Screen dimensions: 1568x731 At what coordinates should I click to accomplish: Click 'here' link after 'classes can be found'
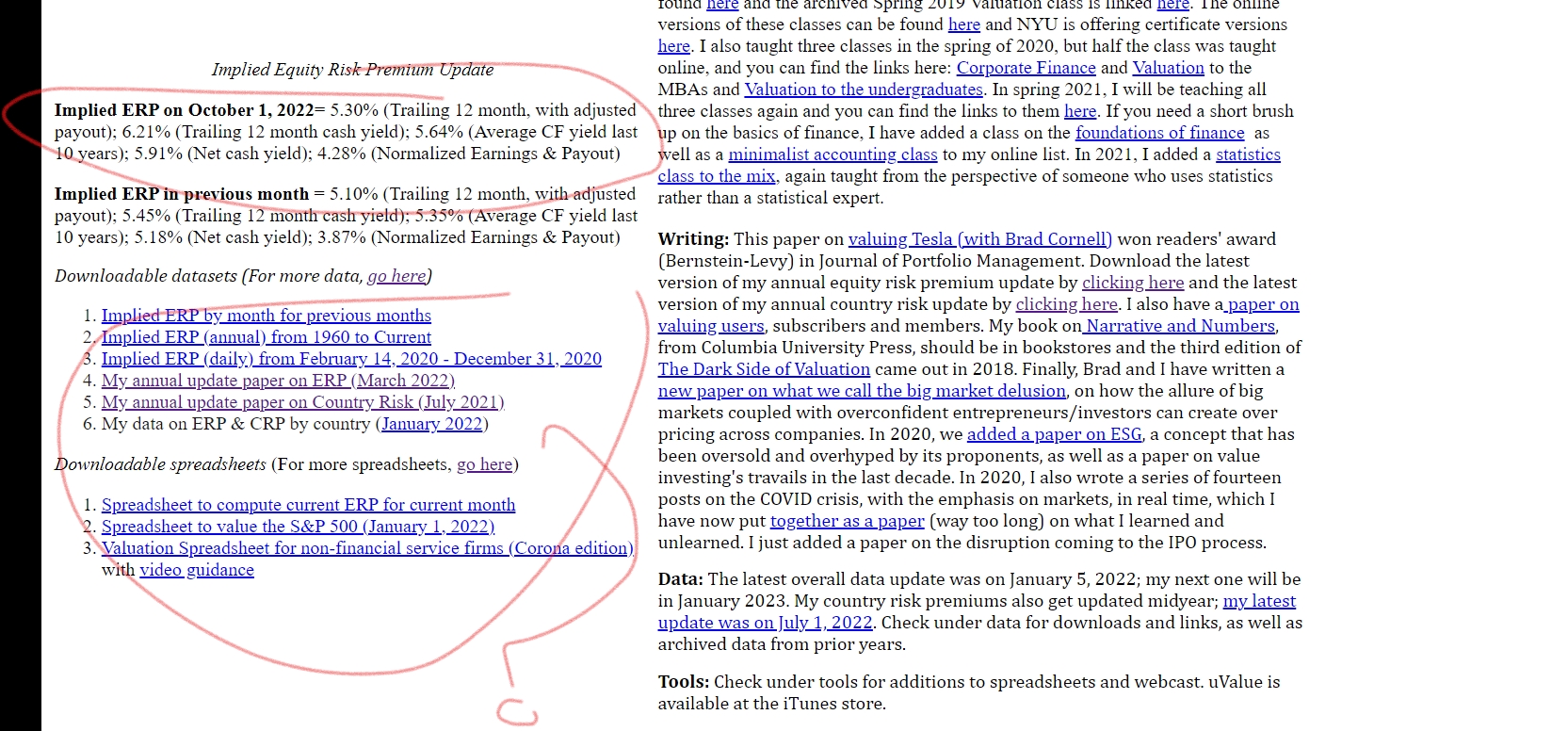(964, 24)
